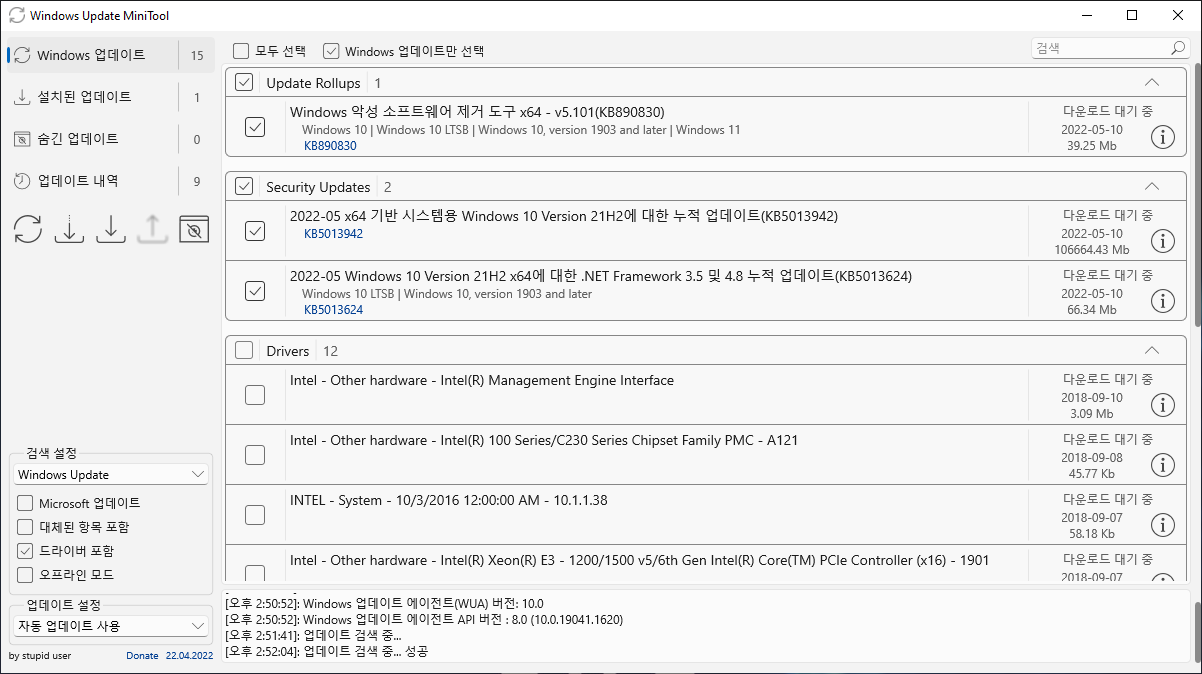
Task: Click the 업데이트 검색 중... 성공 log line
Action: pos(327,651)
